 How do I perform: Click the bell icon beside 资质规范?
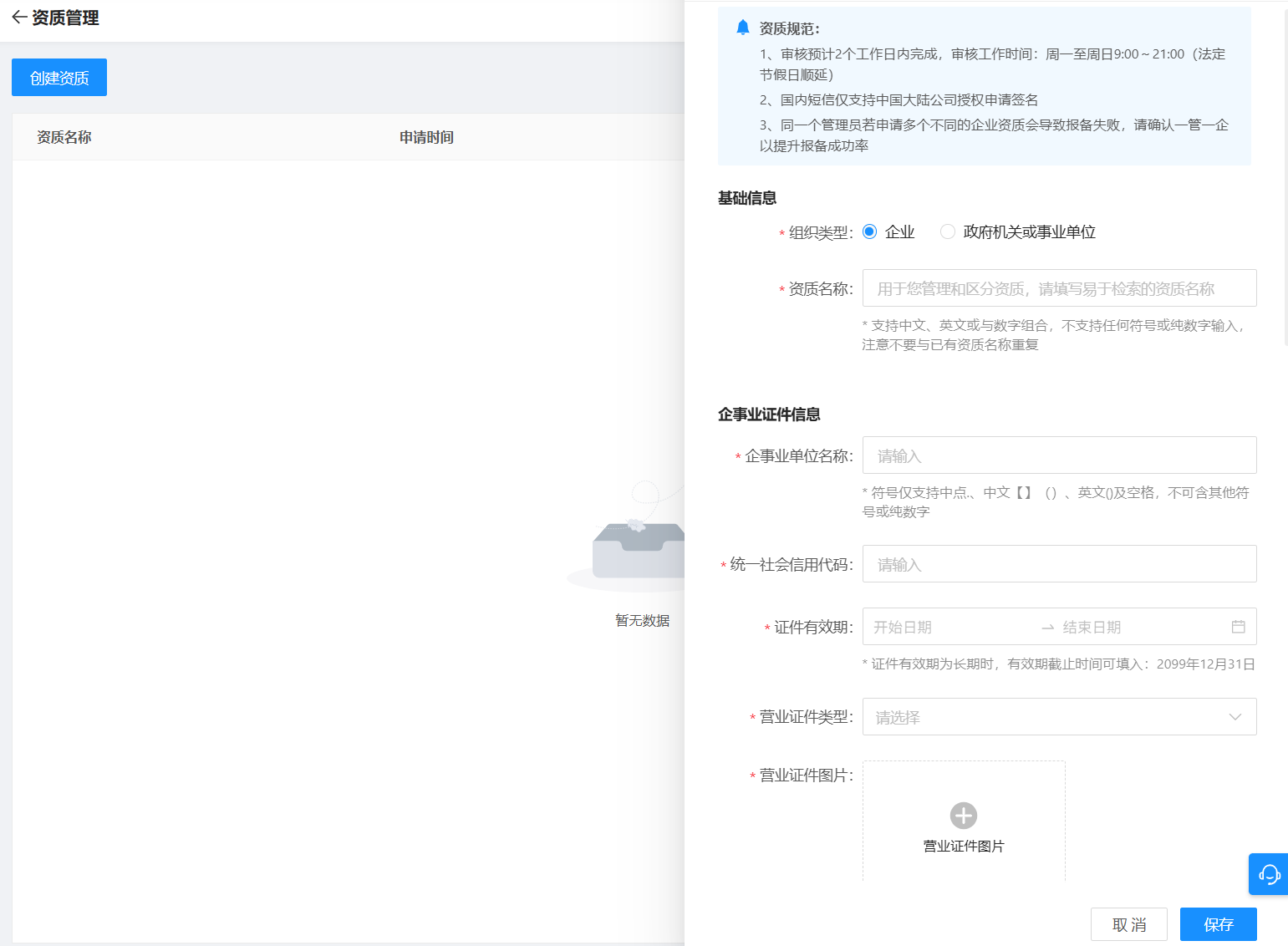point(742,28)
